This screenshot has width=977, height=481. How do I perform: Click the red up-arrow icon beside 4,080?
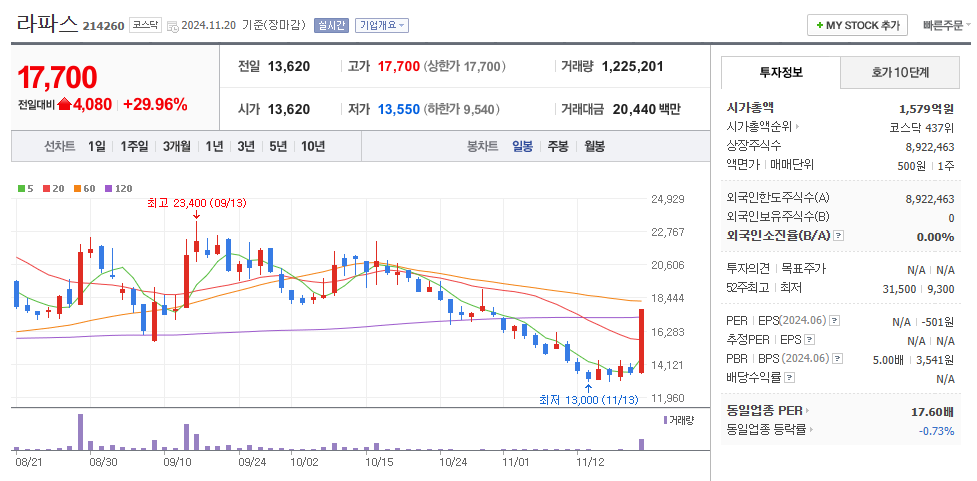click(64, 105)
